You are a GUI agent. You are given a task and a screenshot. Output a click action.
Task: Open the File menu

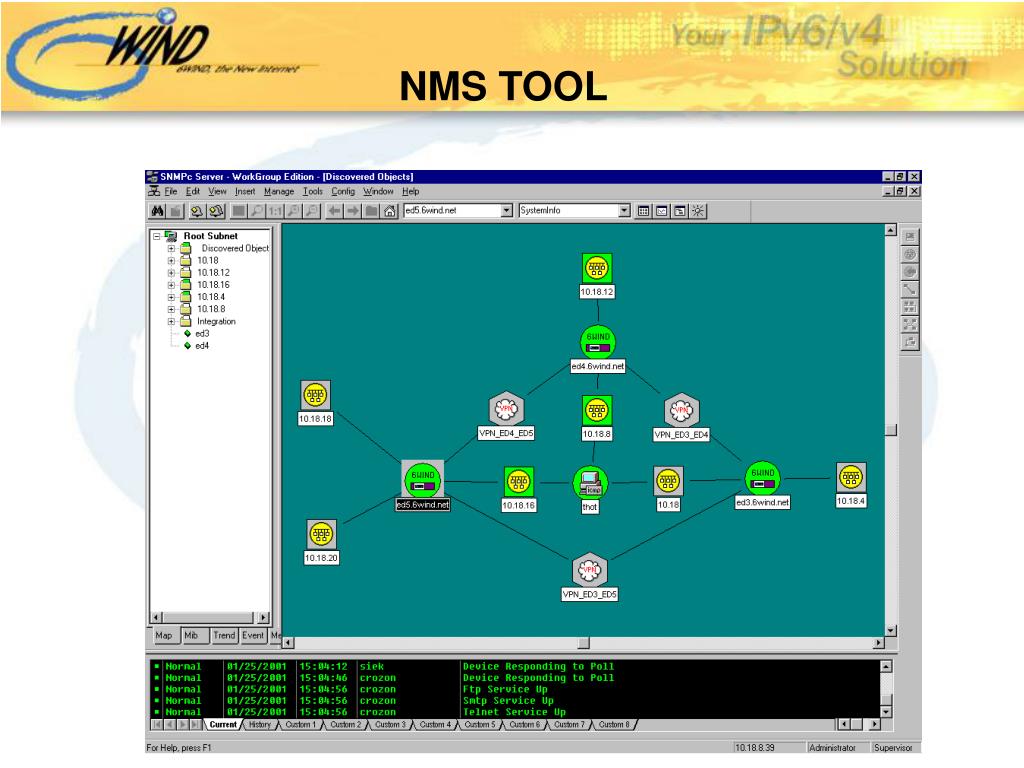[x=171, y=191]
